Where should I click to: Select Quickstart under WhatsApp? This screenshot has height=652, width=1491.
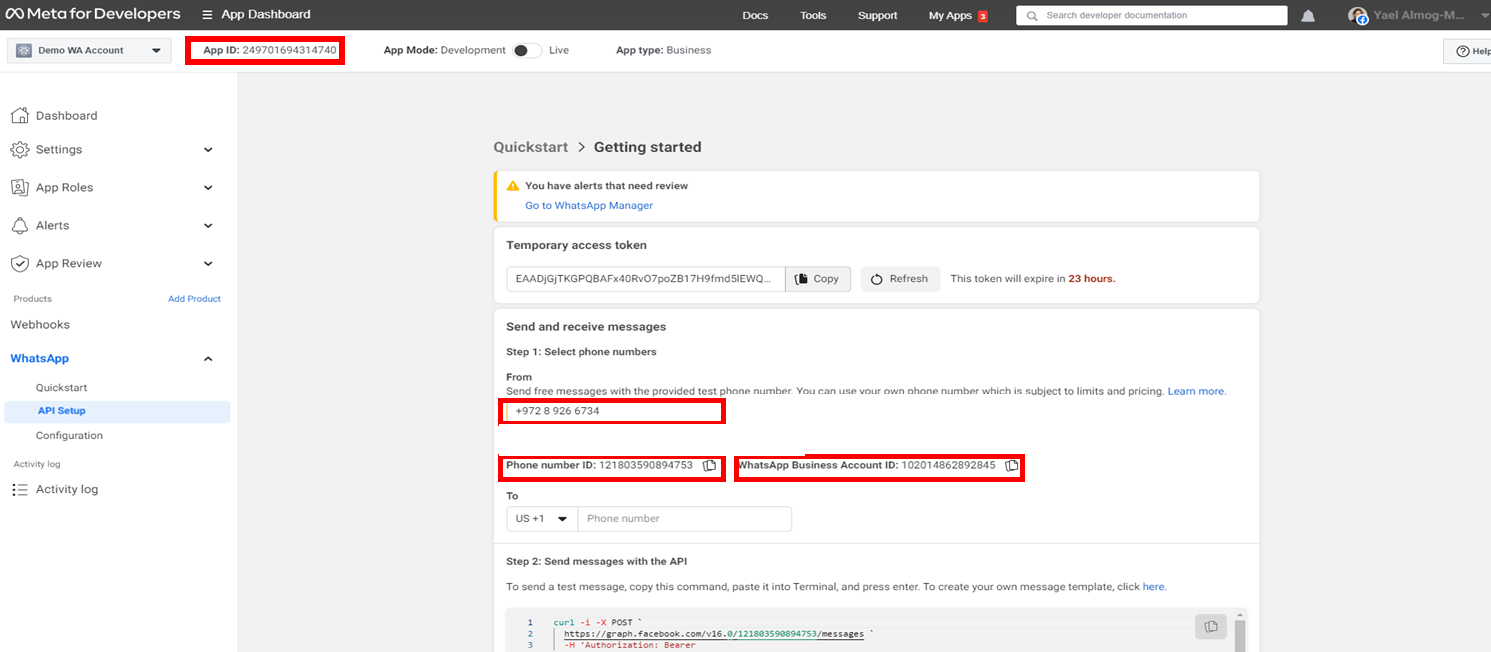(62, 388)
